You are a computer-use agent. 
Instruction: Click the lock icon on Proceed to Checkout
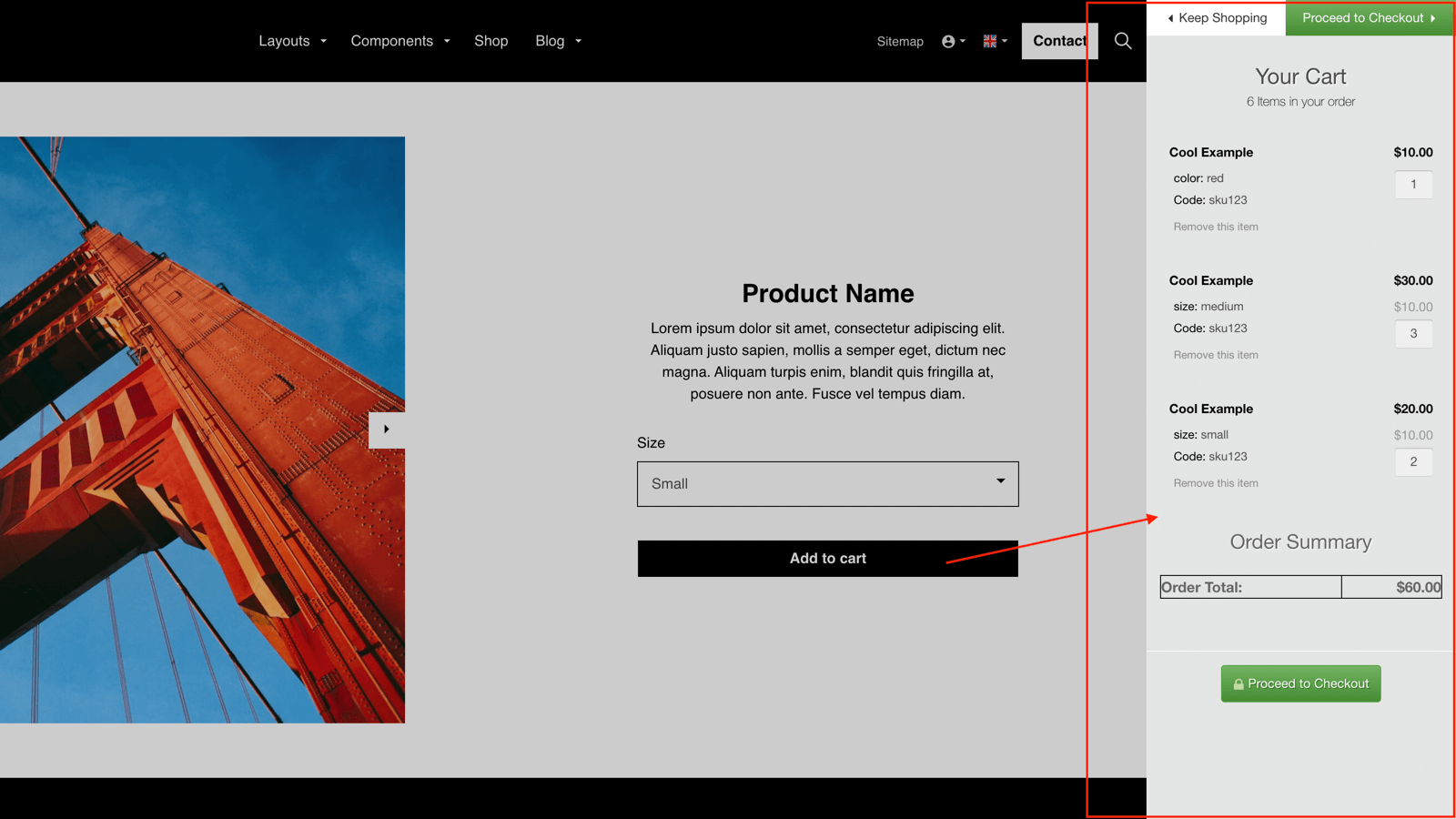1239,683
